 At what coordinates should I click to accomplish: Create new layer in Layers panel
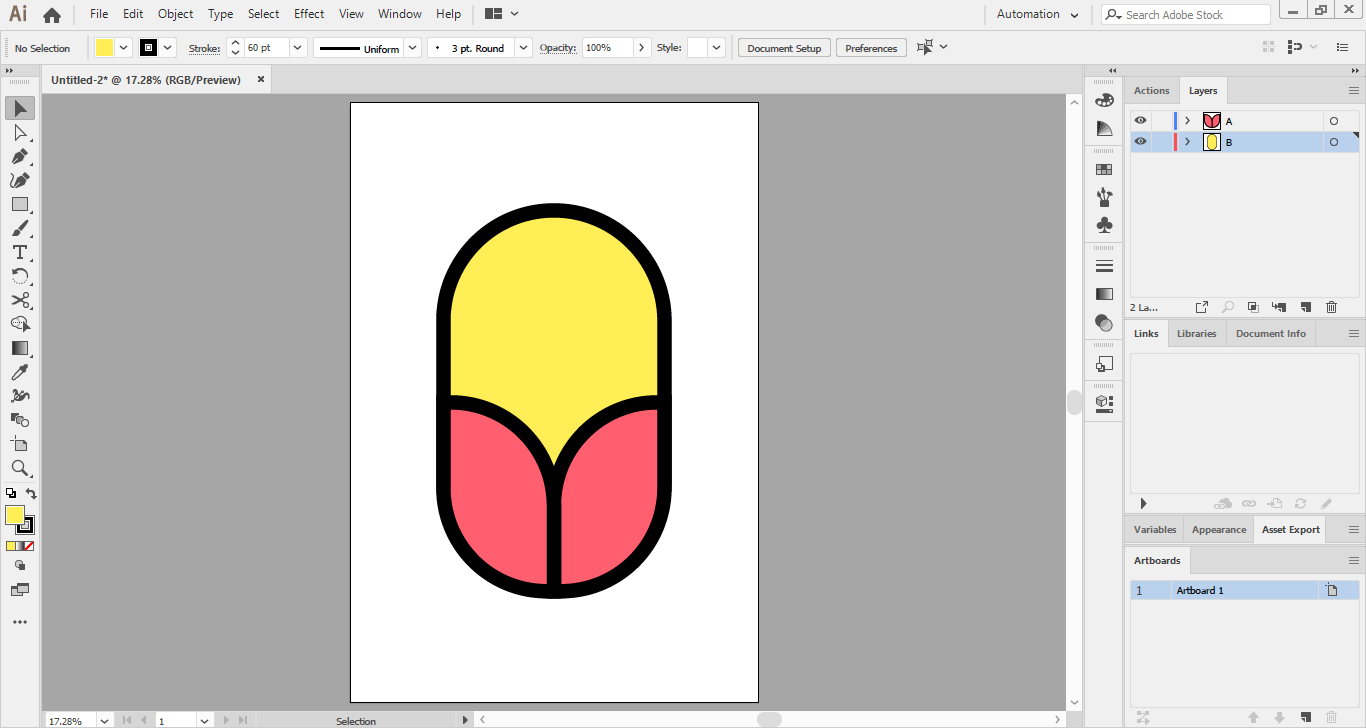(x=1305, y=307)
